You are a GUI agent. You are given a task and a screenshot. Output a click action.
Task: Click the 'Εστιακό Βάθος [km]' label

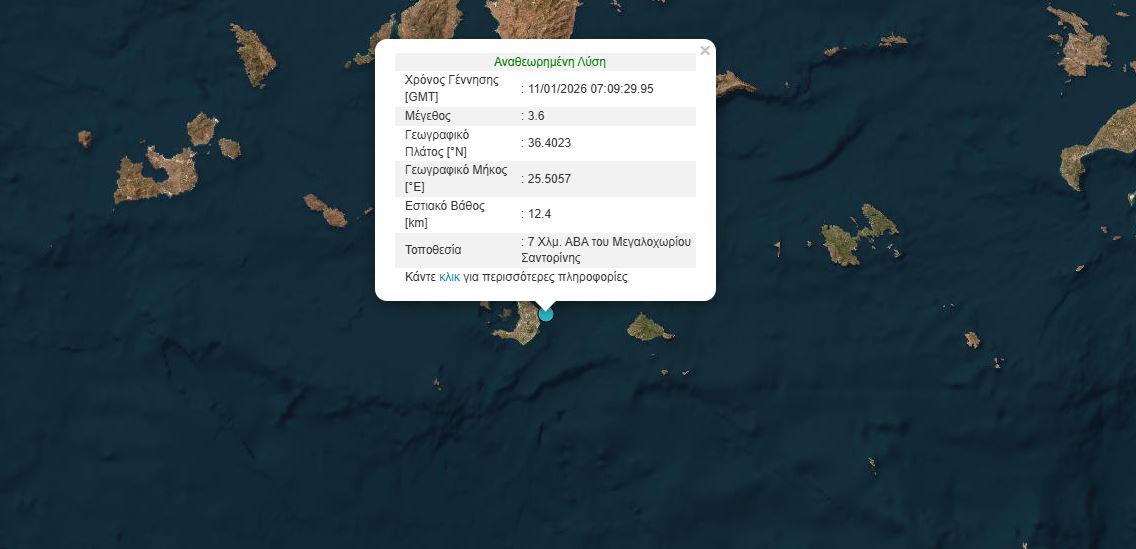click(x=444, y=214)
